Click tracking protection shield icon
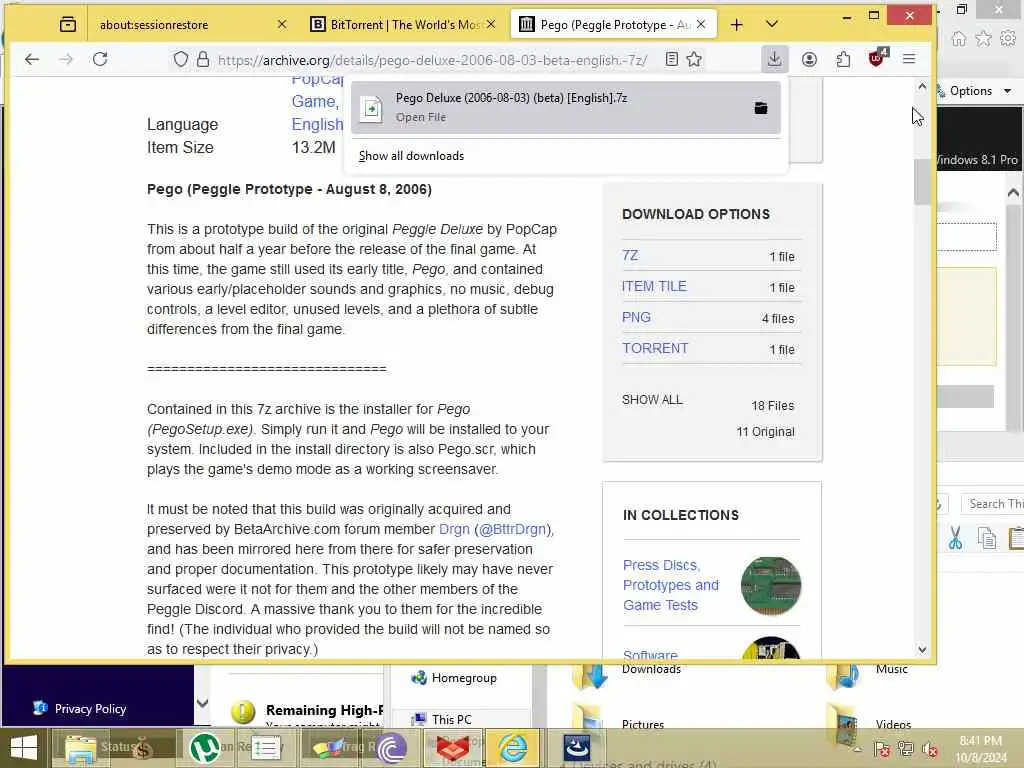1024x768 pixels. click(181, 59)
